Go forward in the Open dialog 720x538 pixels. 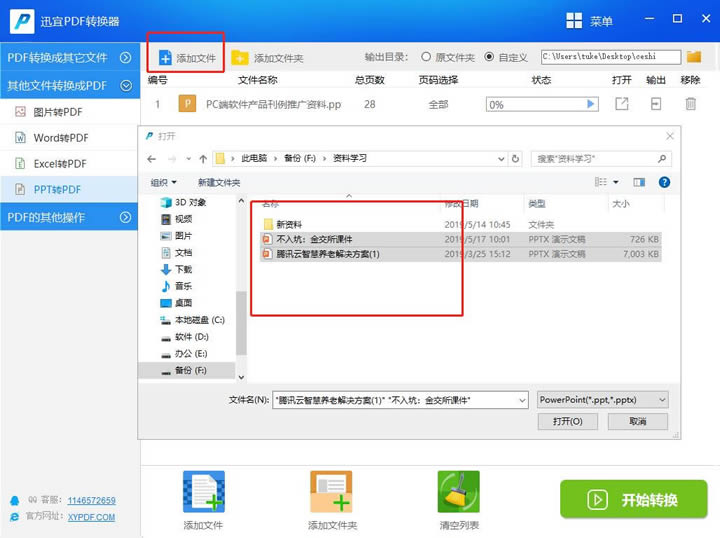[x=172, y=159]
